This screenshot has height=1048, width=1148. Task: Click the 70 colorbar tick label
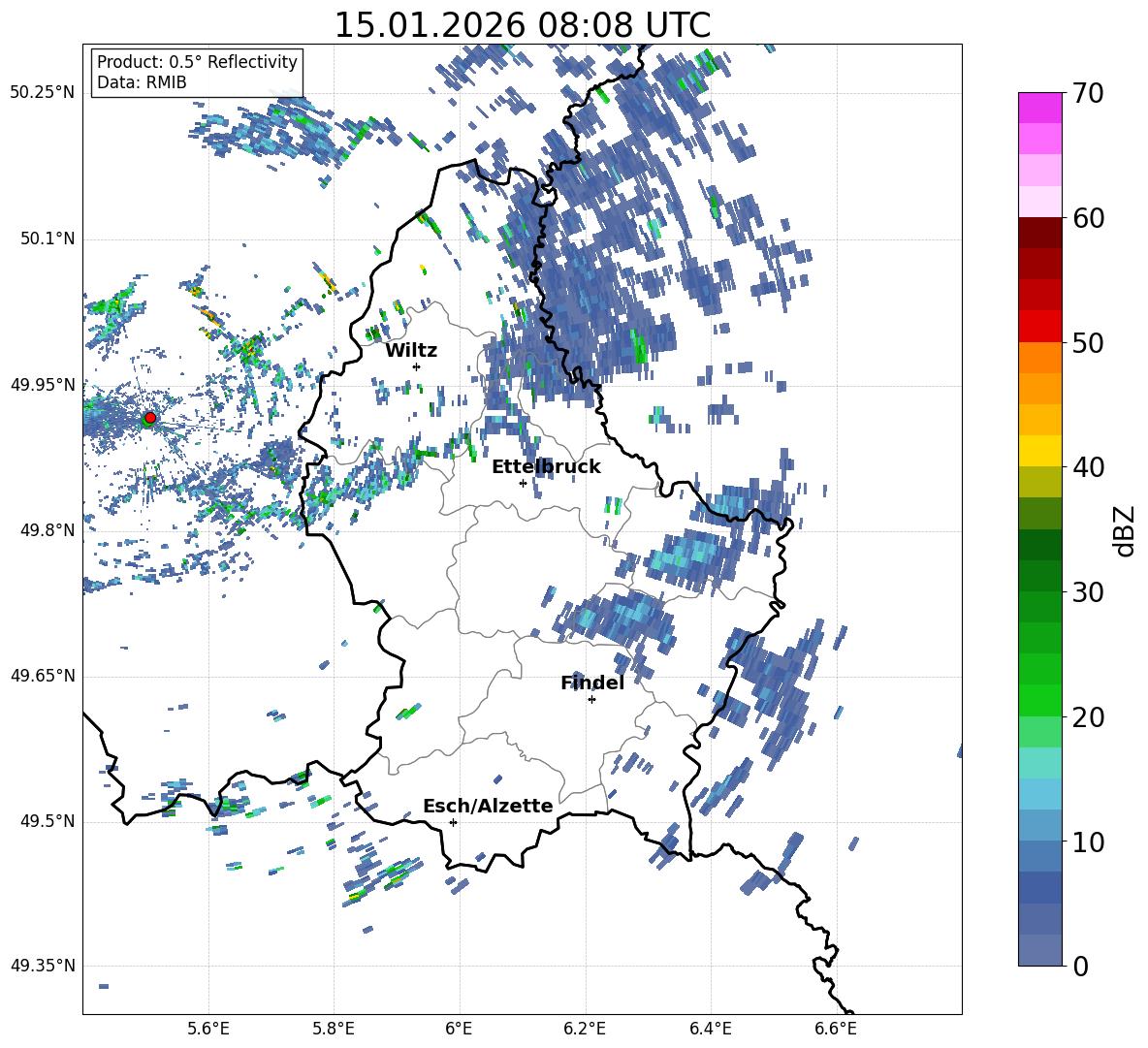pyautogui.click(x=1088, y=94)
